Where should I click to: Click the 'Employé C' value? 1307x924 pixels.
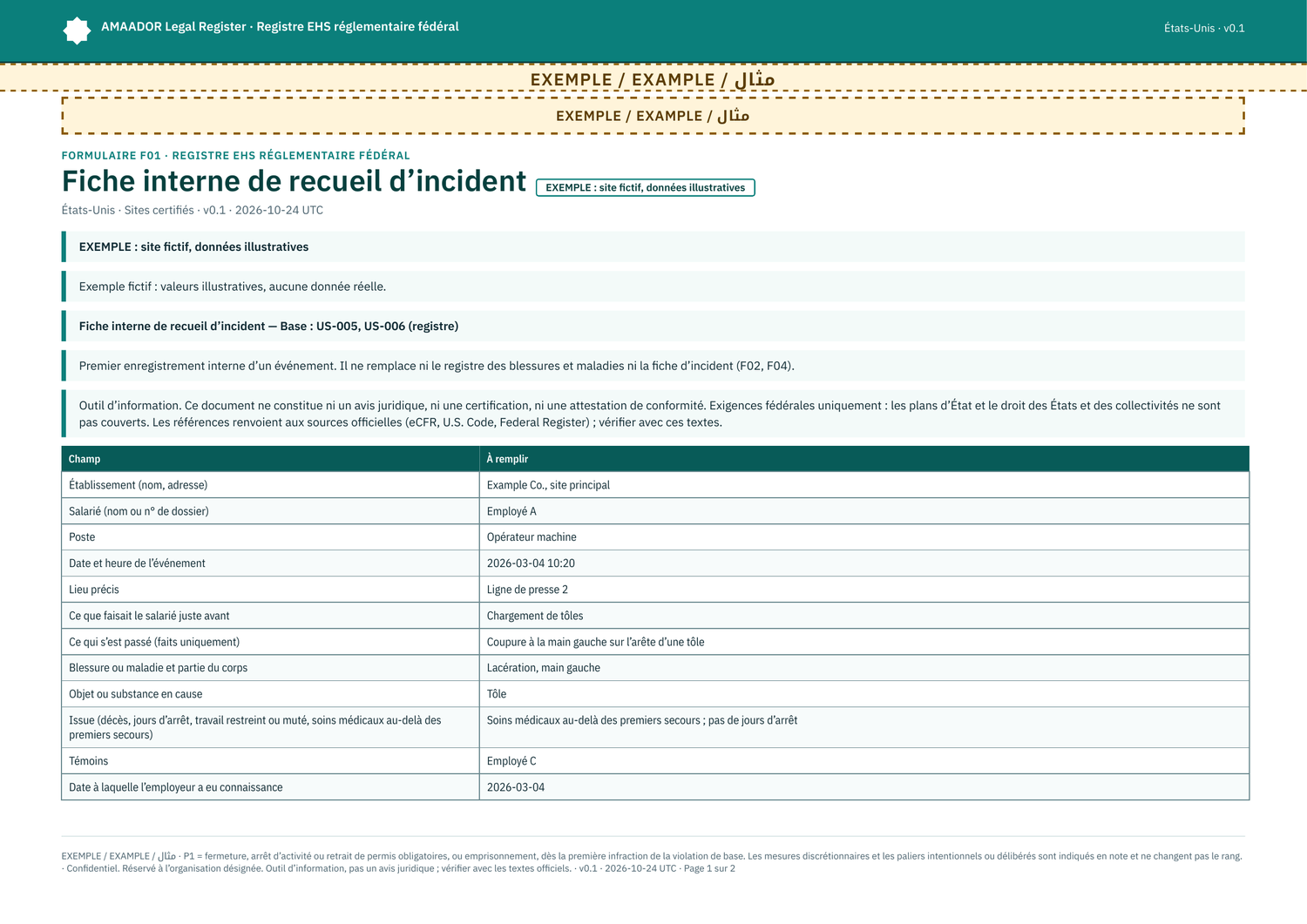864,761
